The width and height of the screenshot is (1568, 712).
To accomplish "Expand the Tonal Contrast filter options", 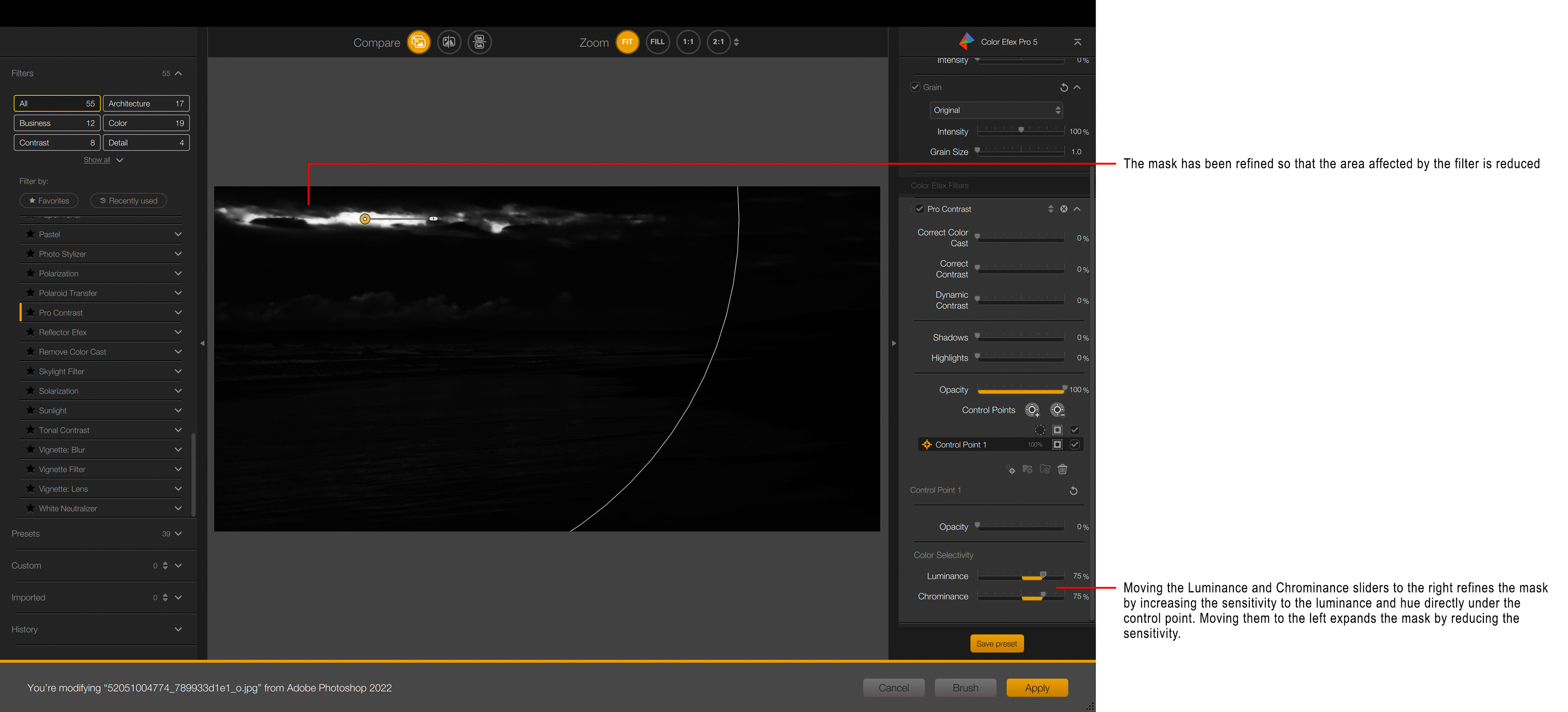I will coord(178,430).
